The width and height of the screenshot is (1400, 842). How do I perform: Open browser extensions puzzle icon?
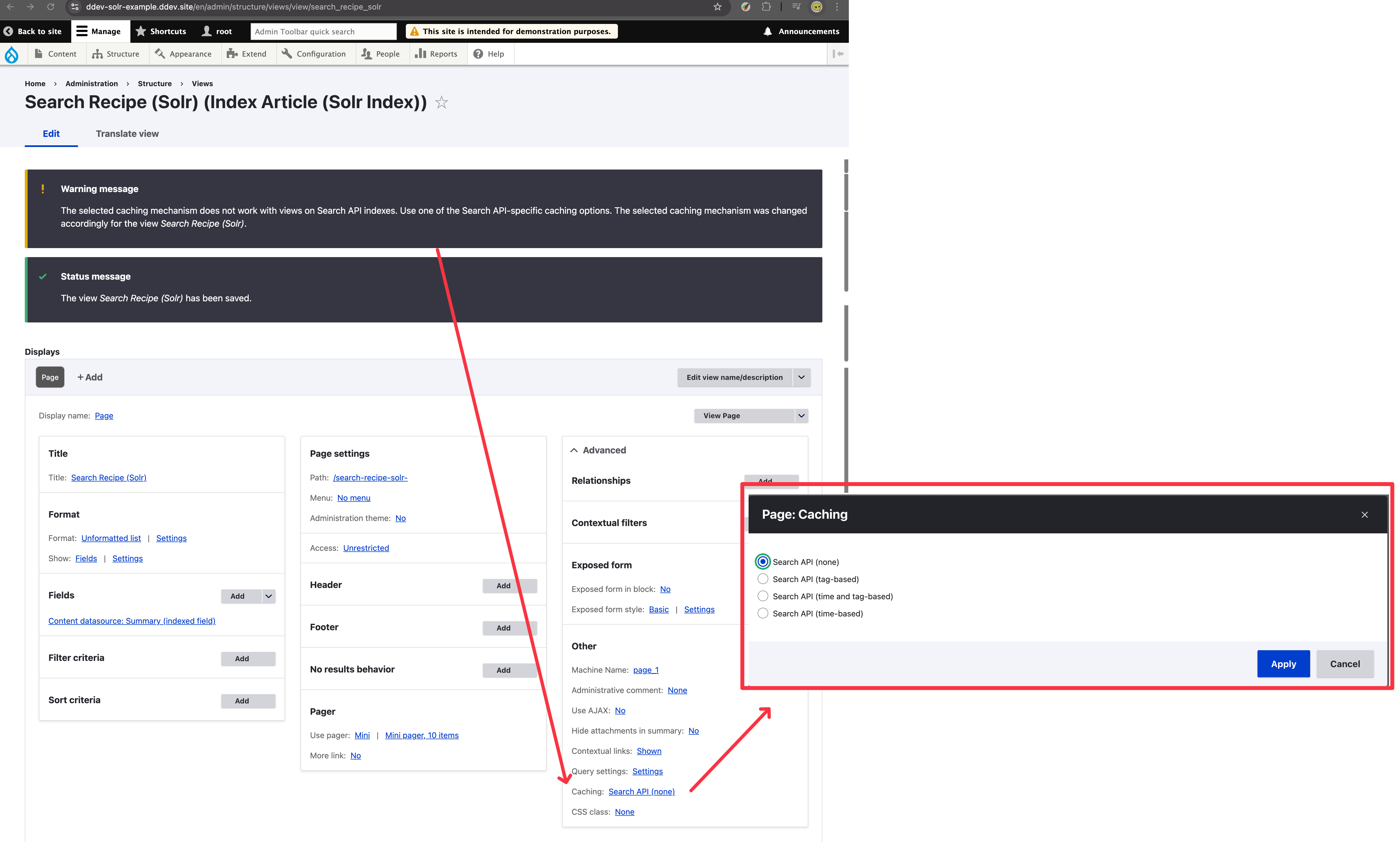tap(766, 7)
